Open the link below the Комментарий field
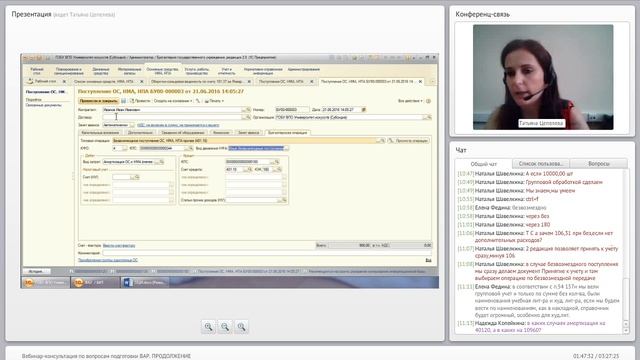 click(108, 260)
